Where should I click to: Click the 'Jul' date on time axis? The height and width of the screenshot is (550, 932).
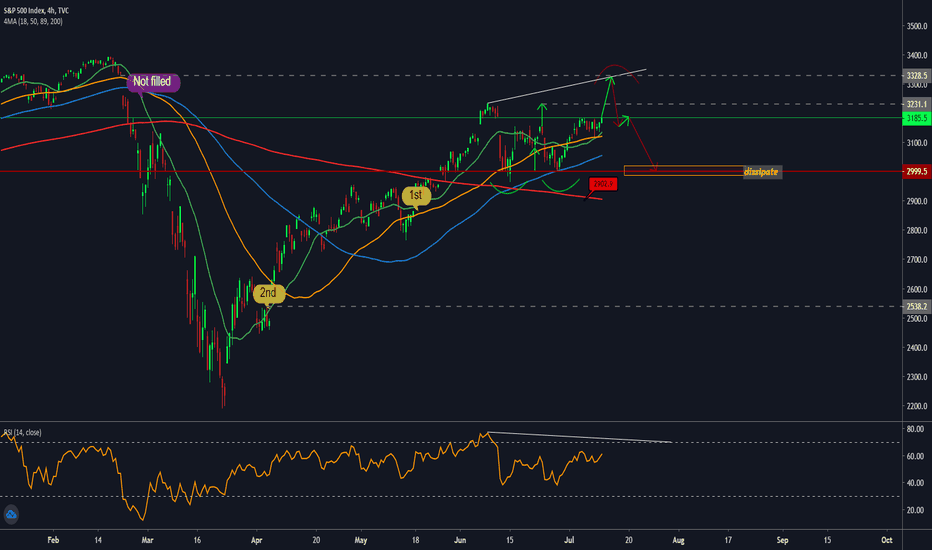pos(569,540)
